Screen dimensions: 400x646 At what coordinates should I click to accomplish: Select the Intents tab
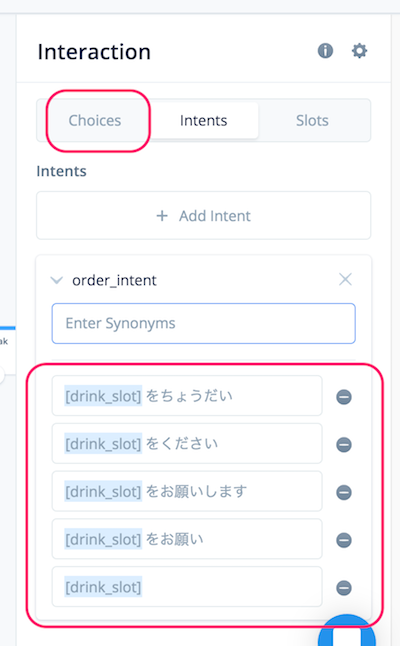click(x=204, y=121)
